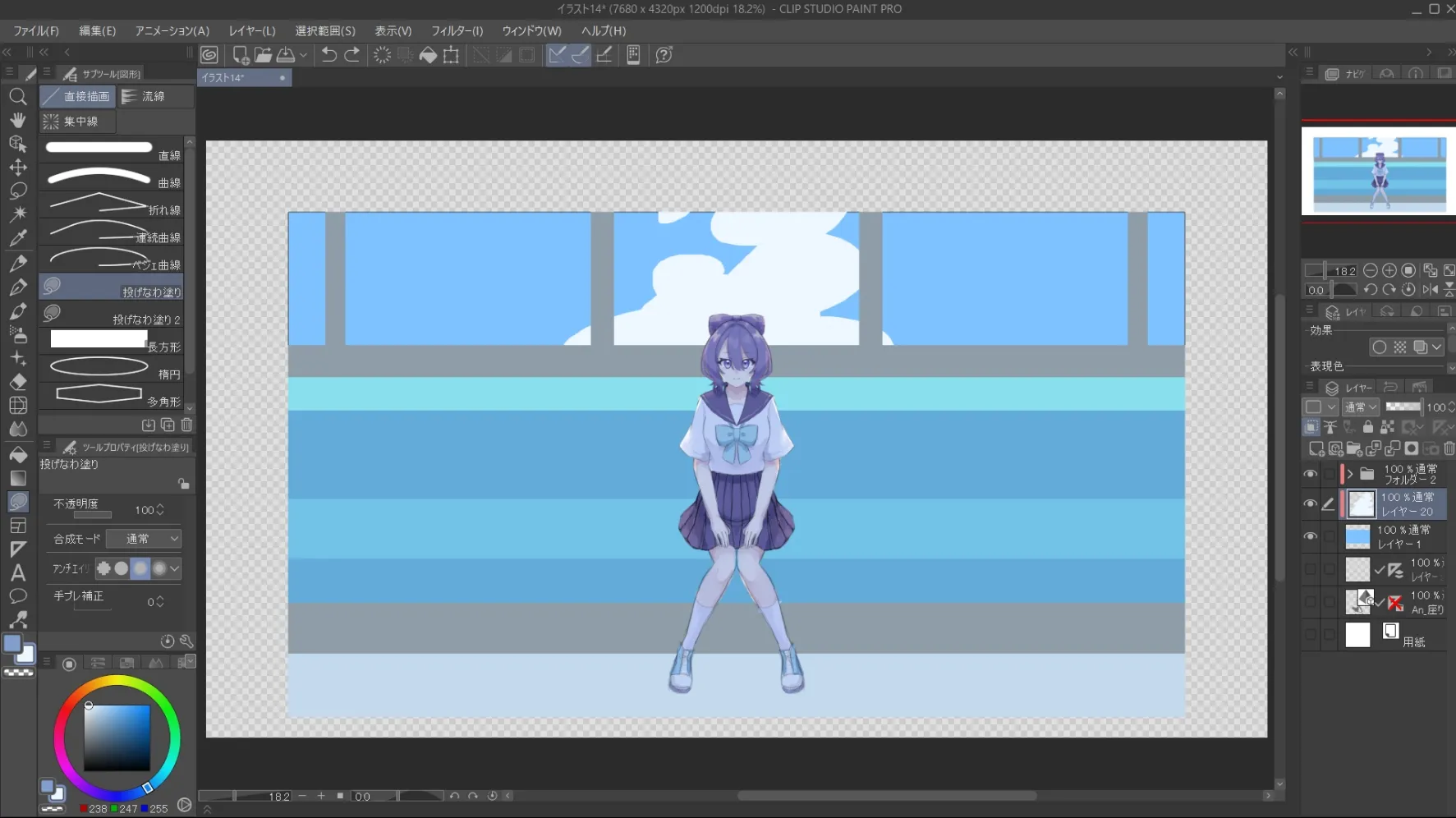Expand the フォルダー 2 layer folder
Image resolution: width=1456 pixels, height=818 pixels.
[x=1349, y=475]
